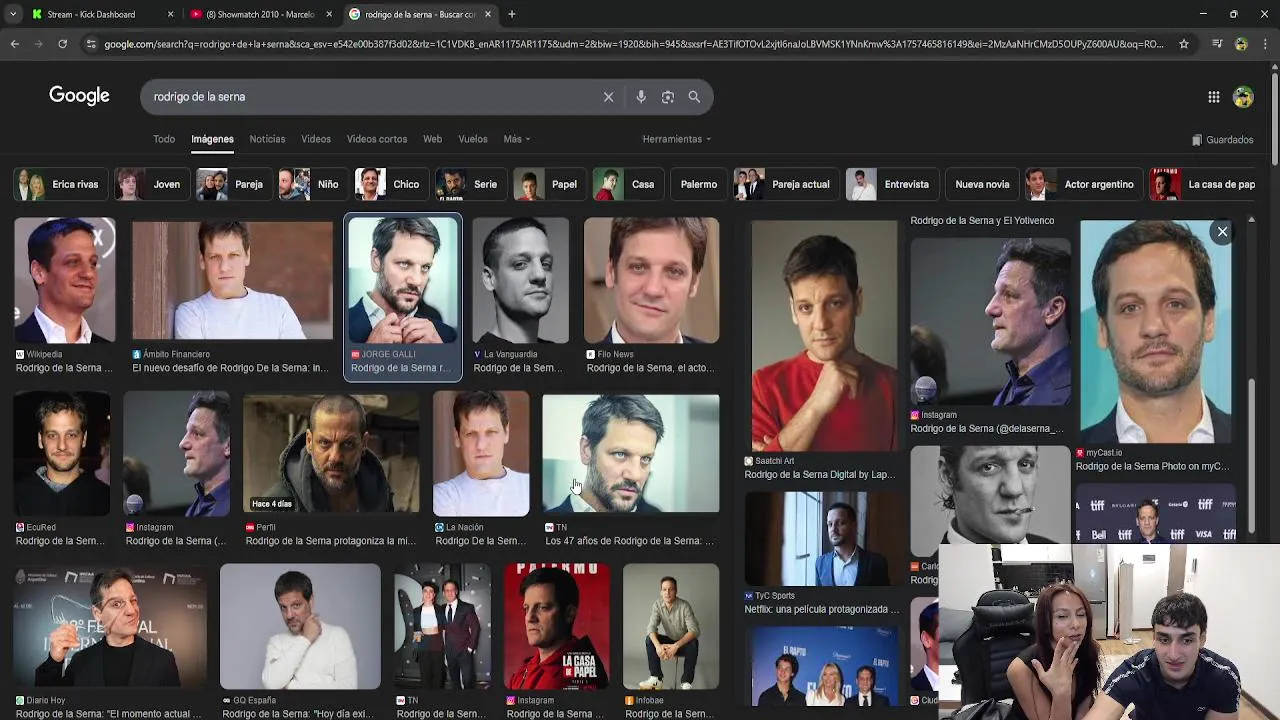Submit search with magnifier icon
Viewport: 1280px width, 720px height.
pyautogui.click(x=694, y=97)
